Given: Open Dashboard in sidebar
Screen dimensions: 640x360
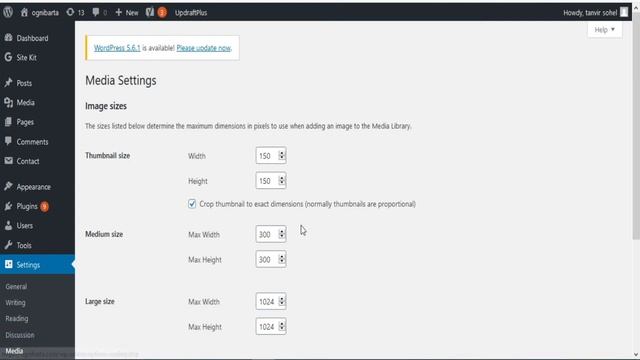Looking at the screenshot, I should pyautogui.click(x=32, y=38).
